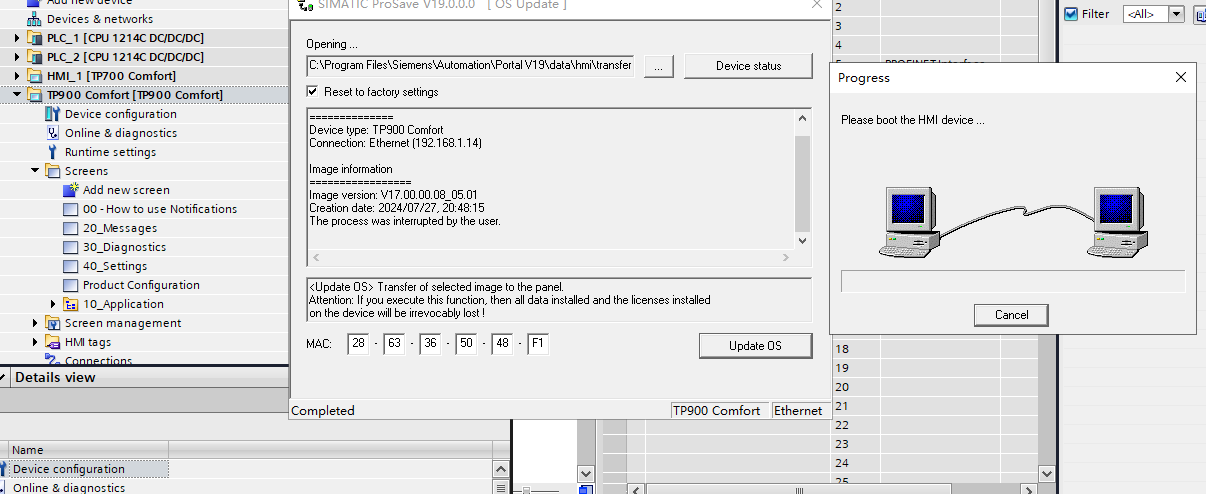
Task: Click the 40_Settings screen icon
Action: point(70,266)
